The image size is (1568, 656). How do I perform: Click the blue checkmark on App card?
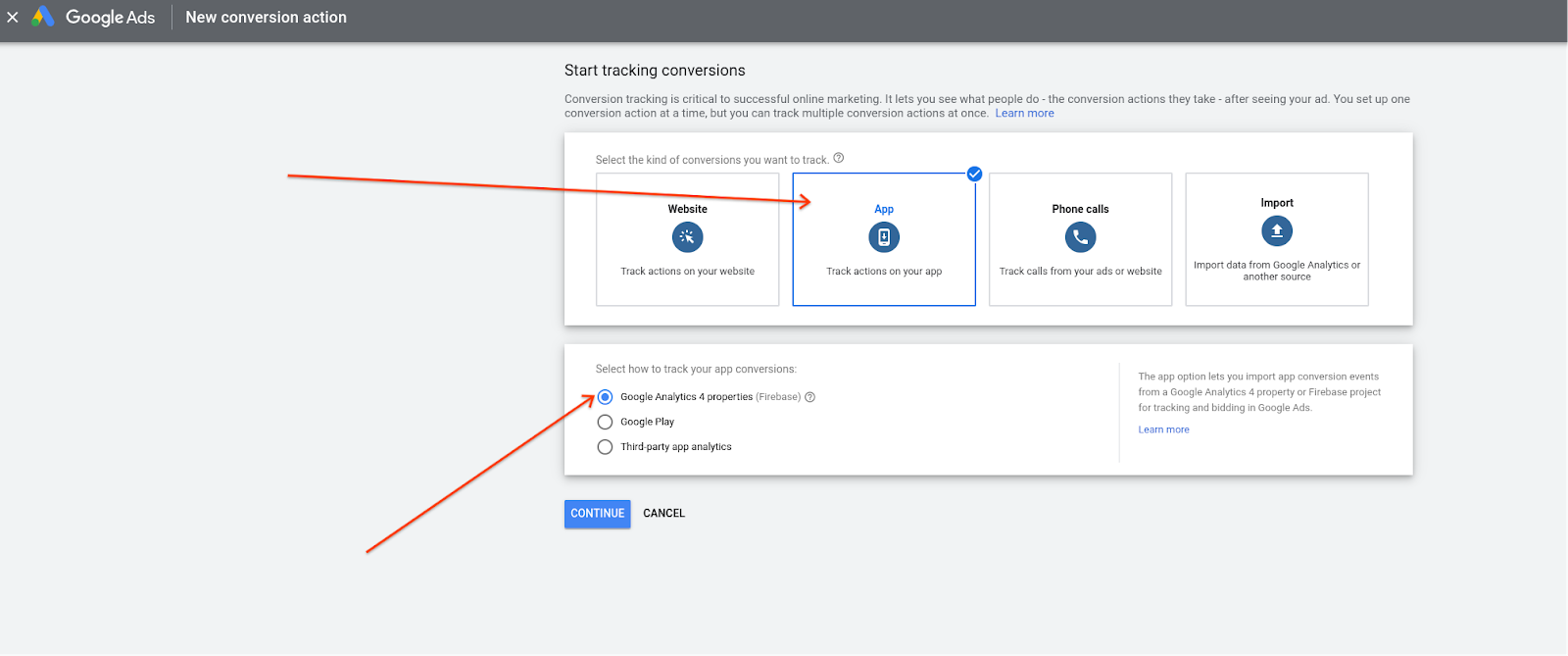coord(974,175)
